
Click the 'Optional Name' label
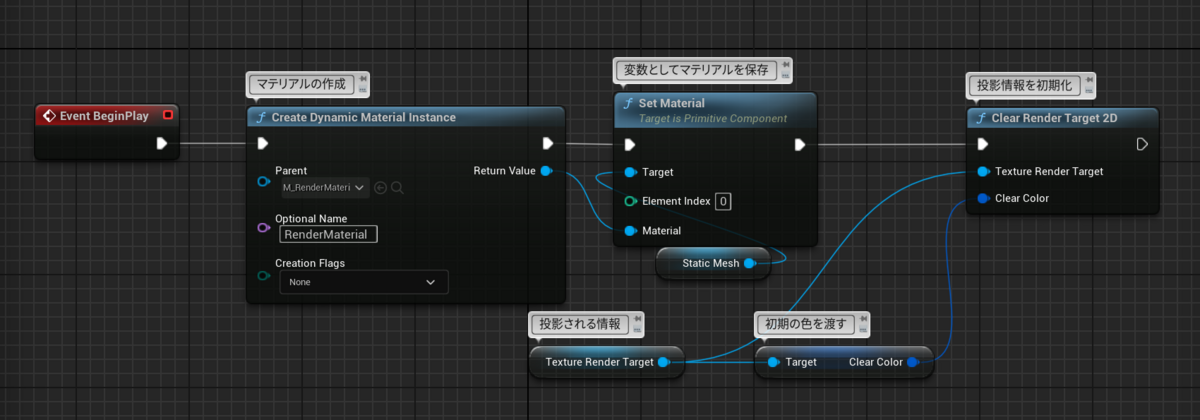click(x=311, y=218)
